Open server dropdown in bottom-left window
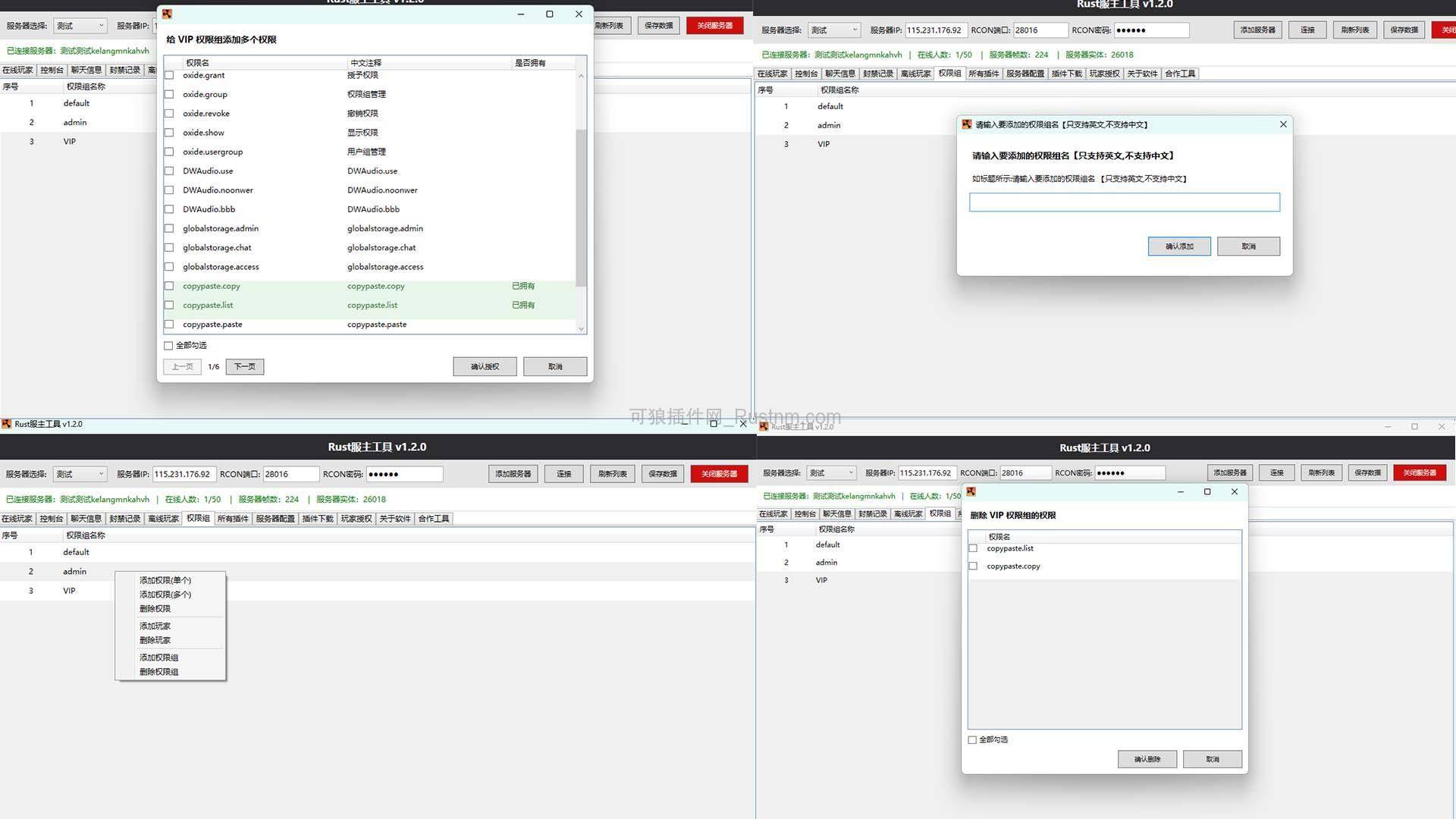The height and width of the screenshot is (819, 1456). tap(80, 473)
